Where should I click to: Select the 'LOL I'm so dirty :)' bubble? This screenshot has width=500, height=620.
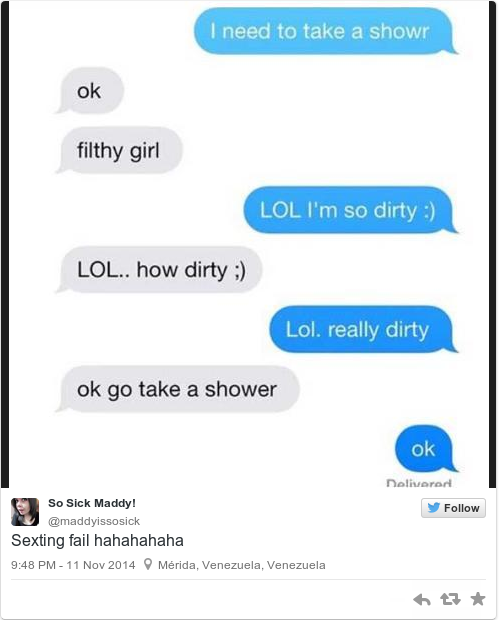point(348,210)
